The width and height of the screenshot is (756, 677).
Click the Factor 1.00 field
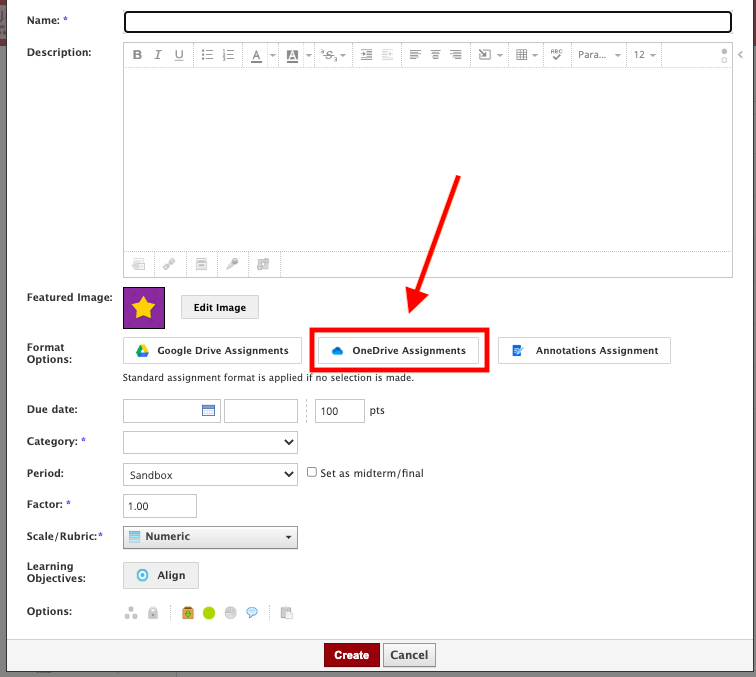click(x=160, y=506)
